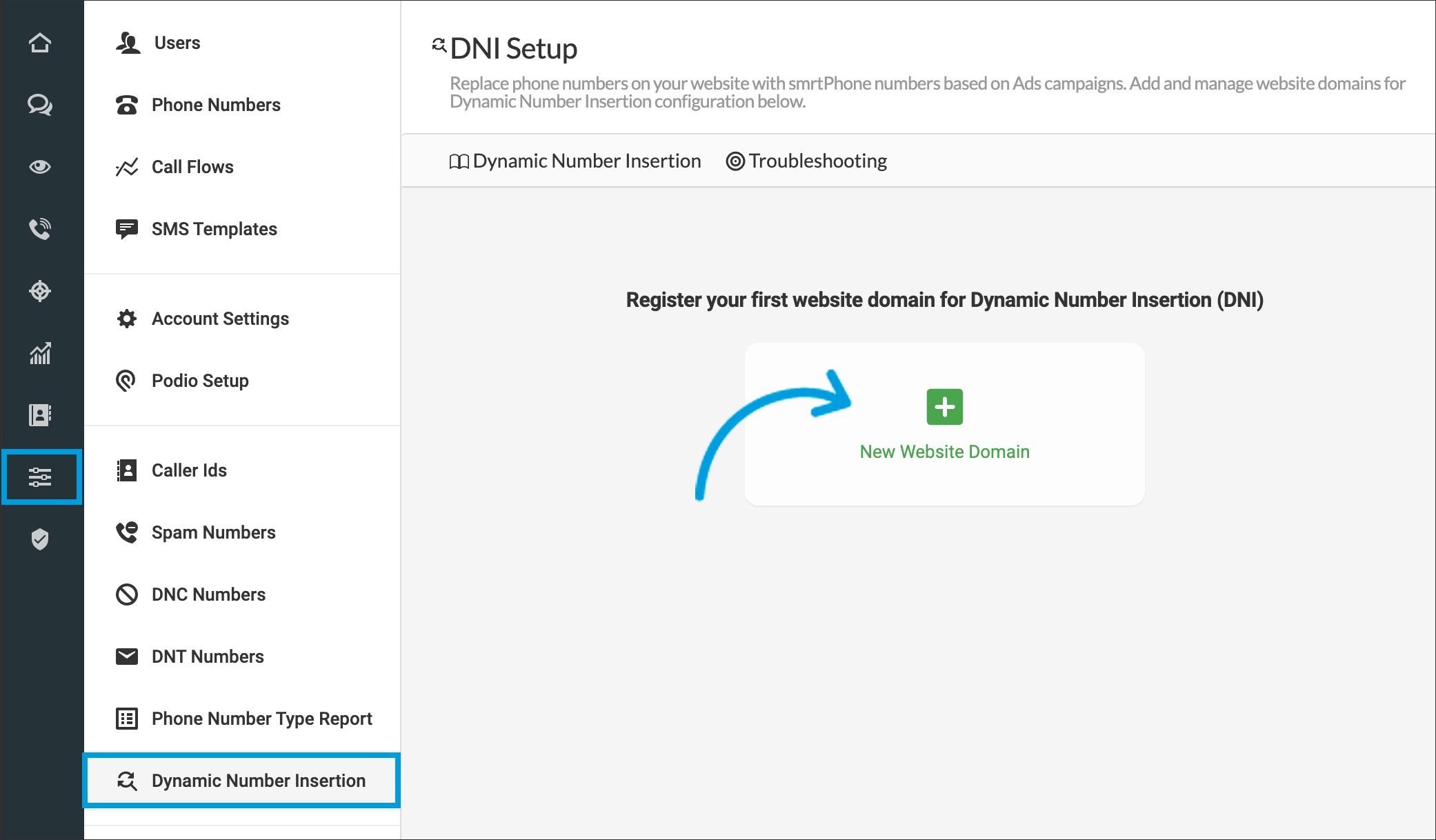Click the New Website Domain link
The height and width of the screenshot is (840, 1436).
(x=944, y=452)
